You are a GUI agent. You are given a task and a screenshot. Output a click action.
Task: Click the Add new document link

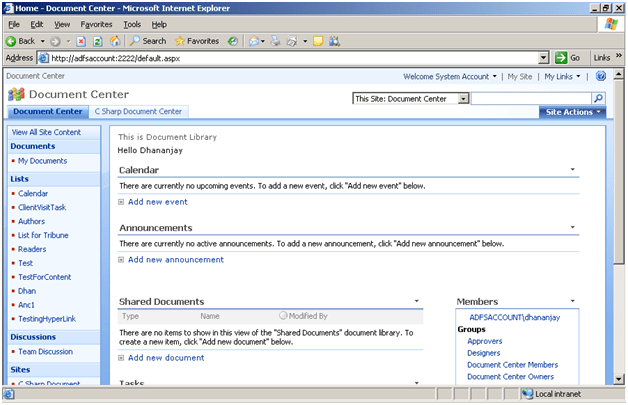tap(165, 357)
